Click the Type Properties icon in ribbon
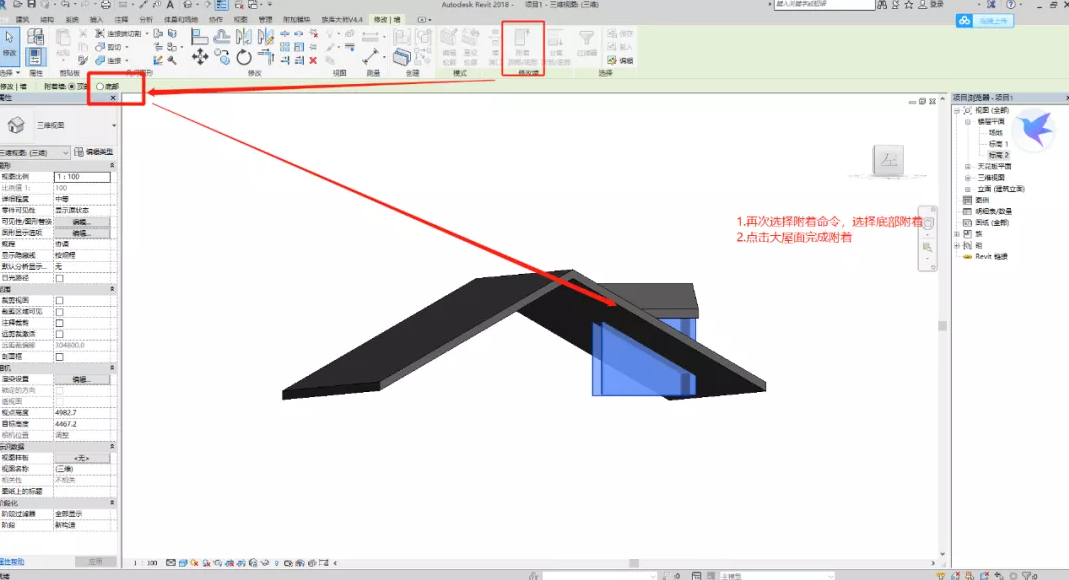Screen dimensions: 1069x580 coord(35,37)
